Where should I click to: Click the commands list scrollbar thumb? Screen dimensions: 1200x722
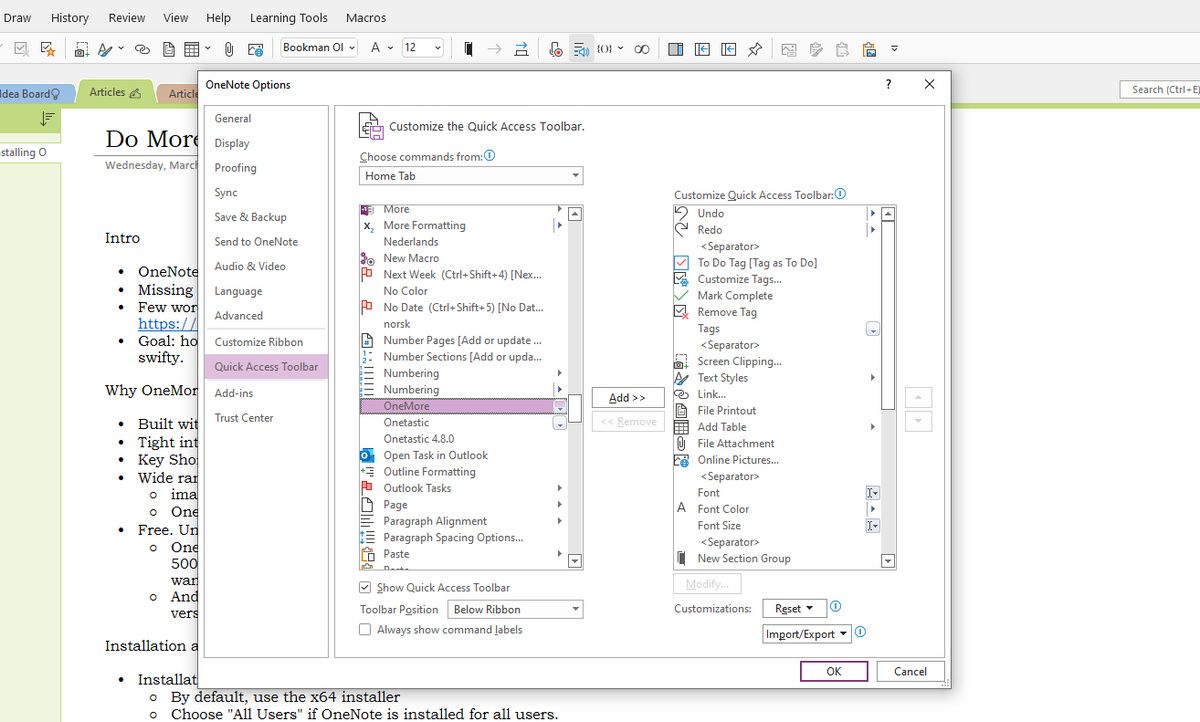coord(575,408)
